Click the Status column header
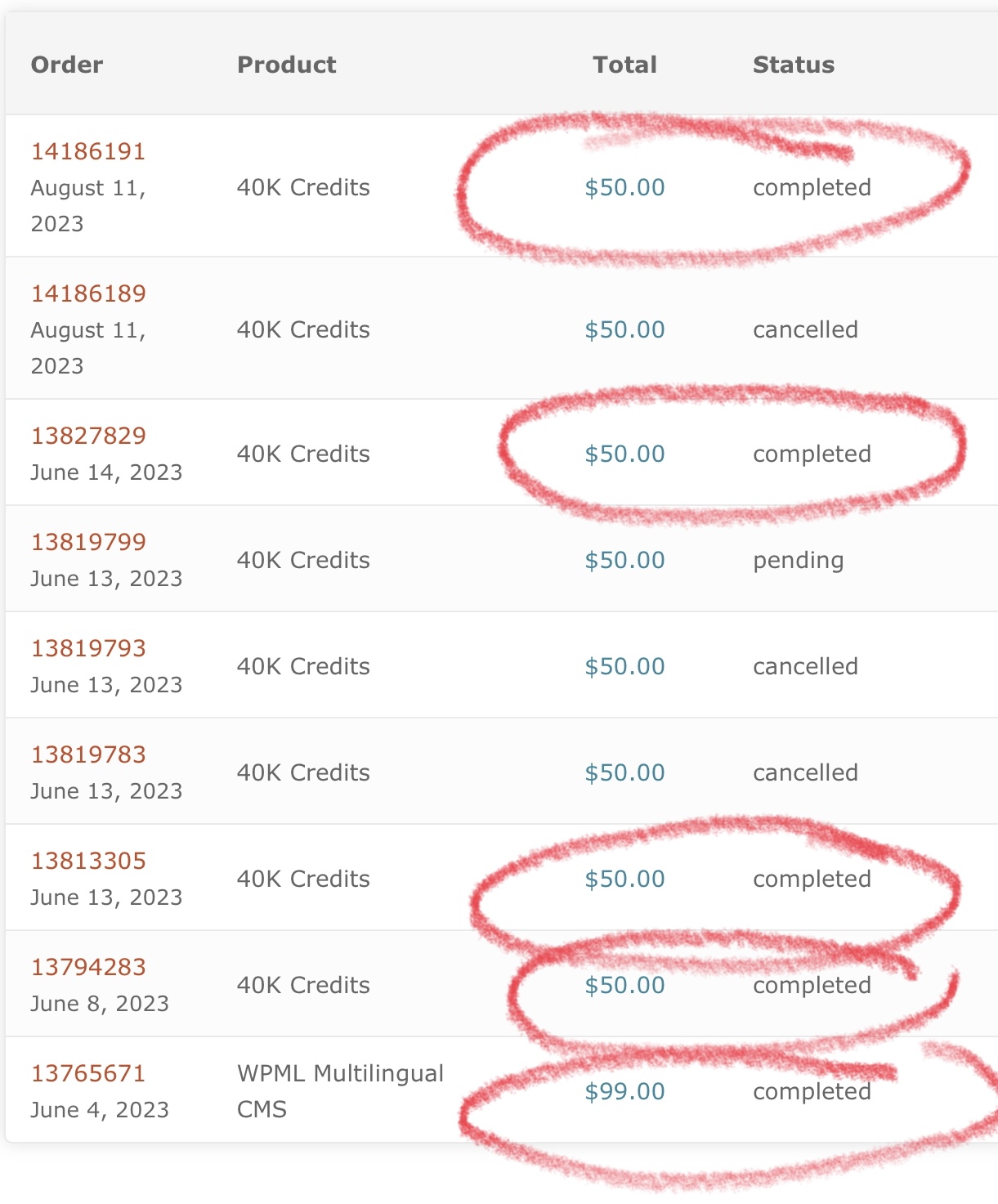The height and width of the screenshot is (1204, 998). click(794, 65)
